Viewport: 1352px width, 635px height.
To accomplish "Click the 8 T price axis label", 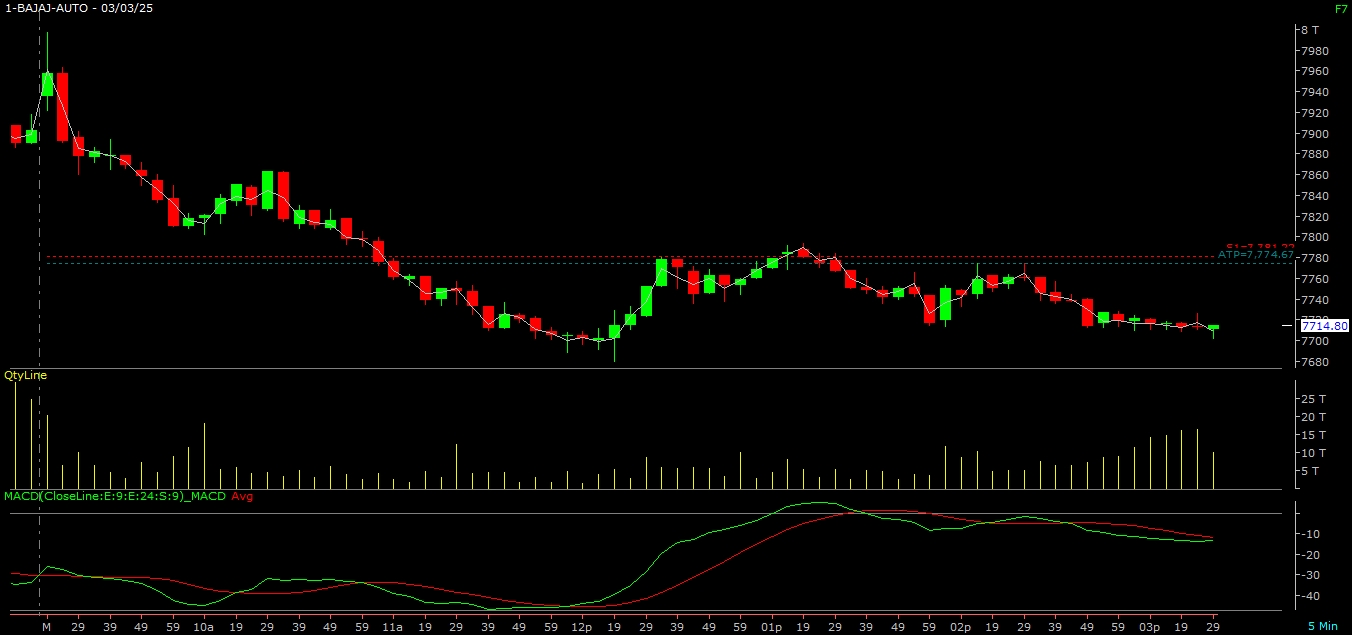I will pos(1309,30).
